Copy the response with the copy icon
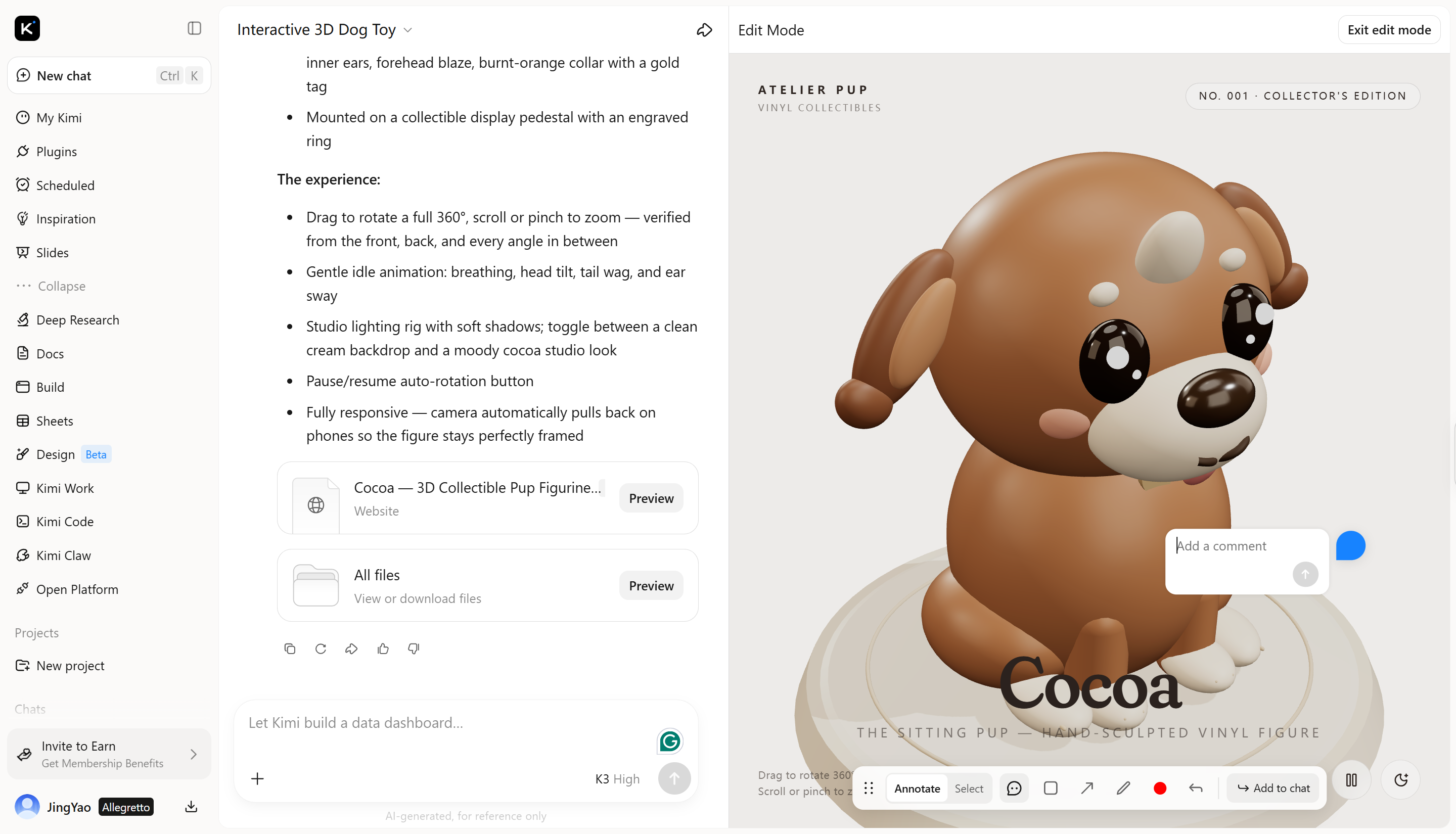 290,648
